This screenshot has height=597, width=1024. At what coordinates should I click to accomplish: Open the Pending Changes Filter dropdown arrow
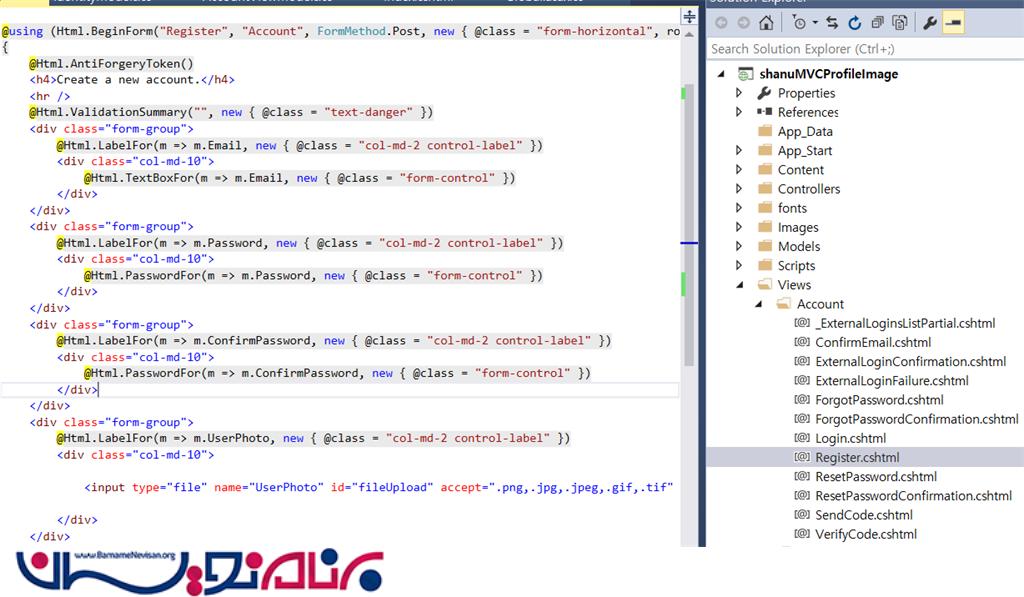click(x=815, y=23)
